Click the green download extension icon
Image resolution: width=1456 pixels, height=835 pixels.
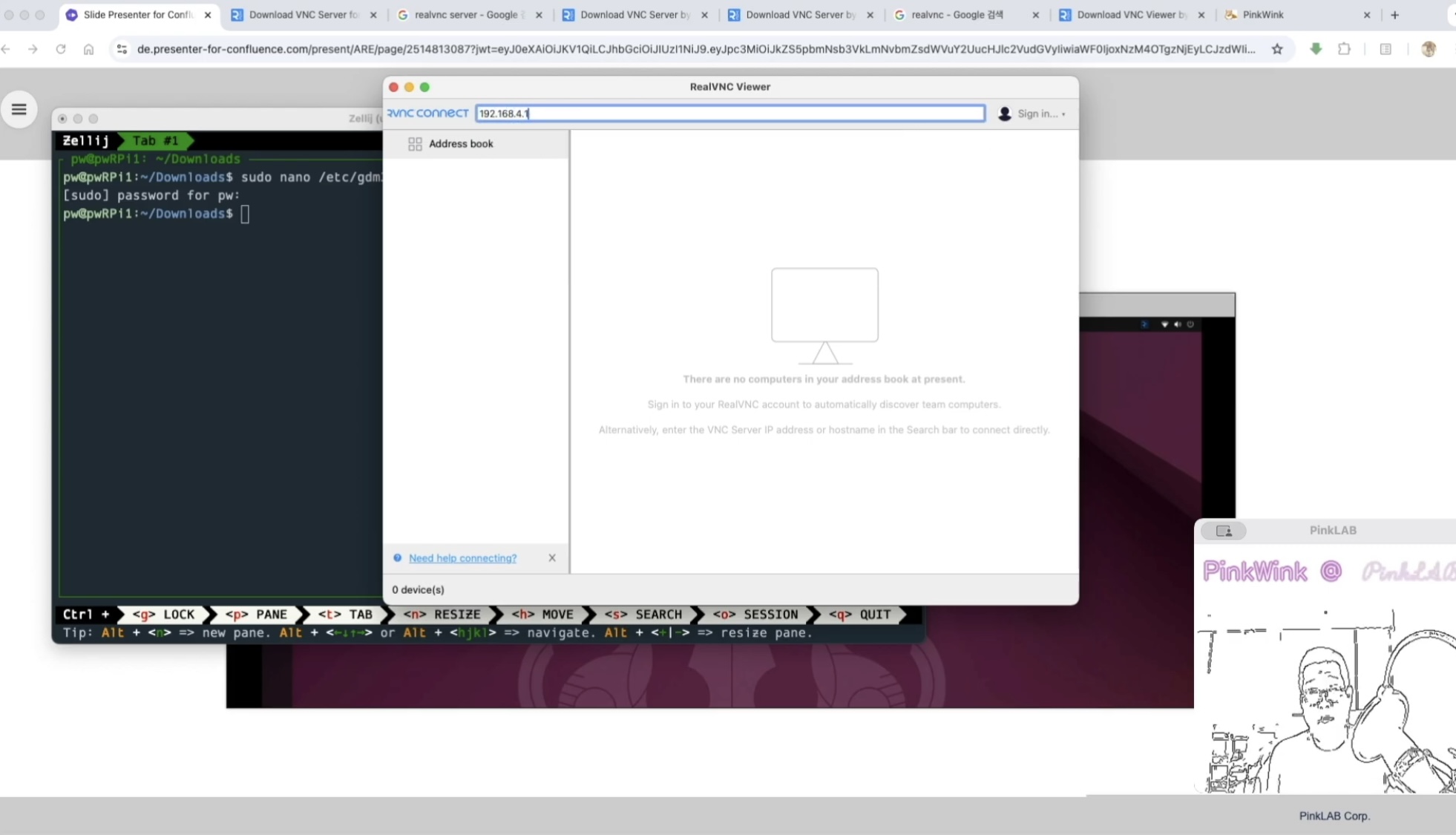point(1316,49)
